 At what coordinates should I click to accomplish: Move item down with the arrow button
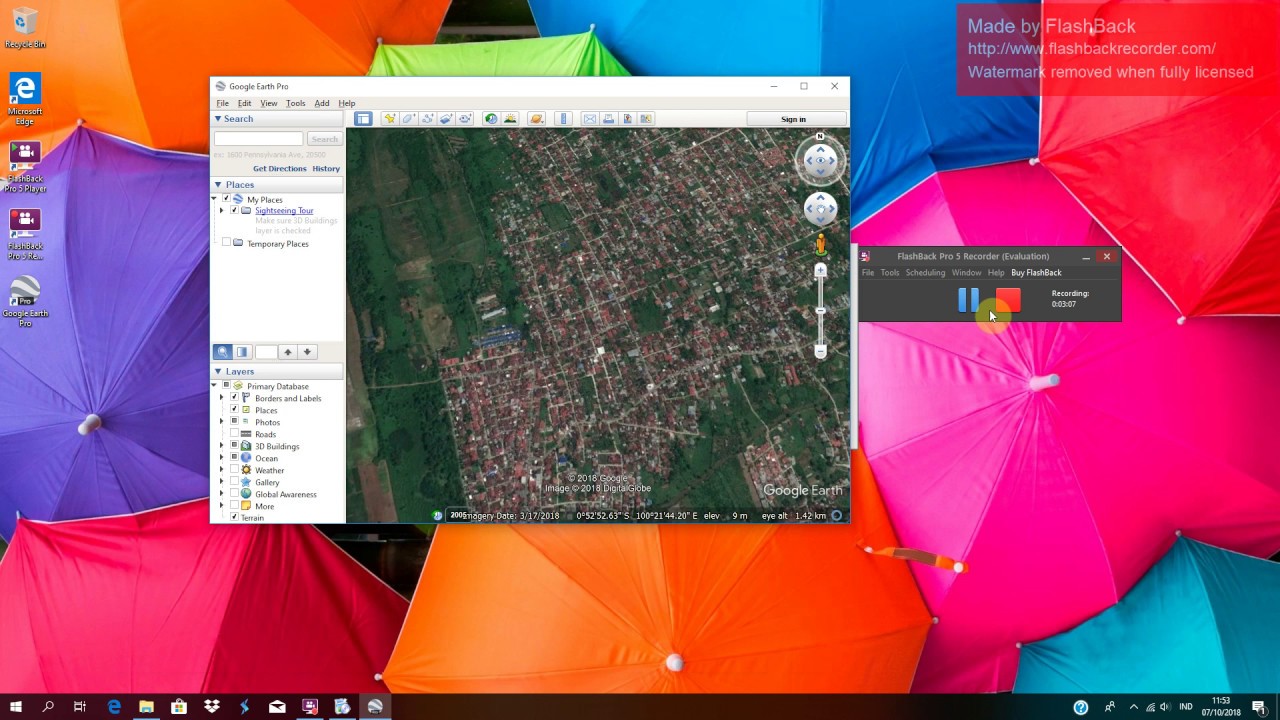click(x=307, y=352)
